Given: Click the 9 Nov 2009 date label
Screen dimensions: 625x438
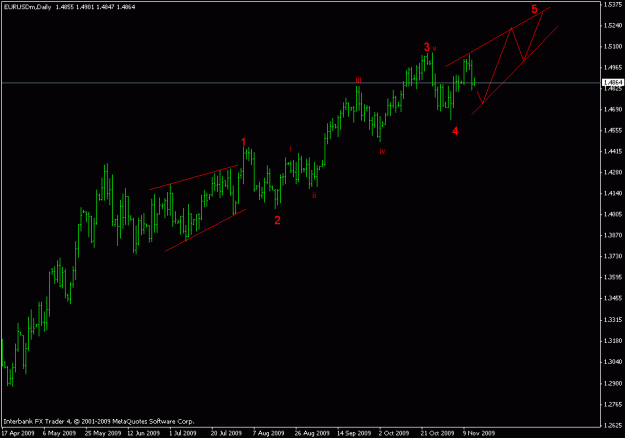Looking at the screenshot, I should point(479,433).
